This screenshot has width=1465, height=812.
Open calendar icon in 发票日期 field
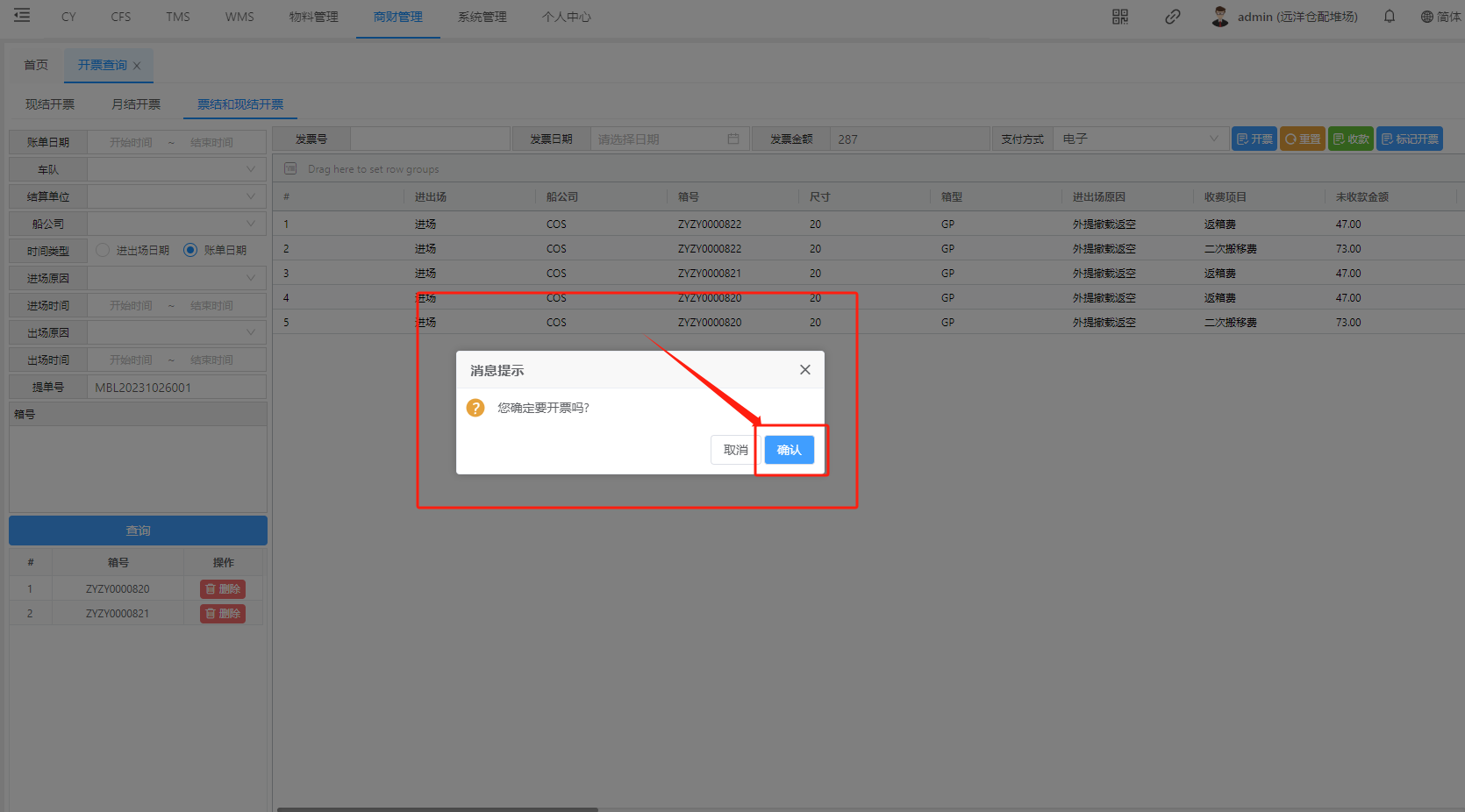(733, 139)
